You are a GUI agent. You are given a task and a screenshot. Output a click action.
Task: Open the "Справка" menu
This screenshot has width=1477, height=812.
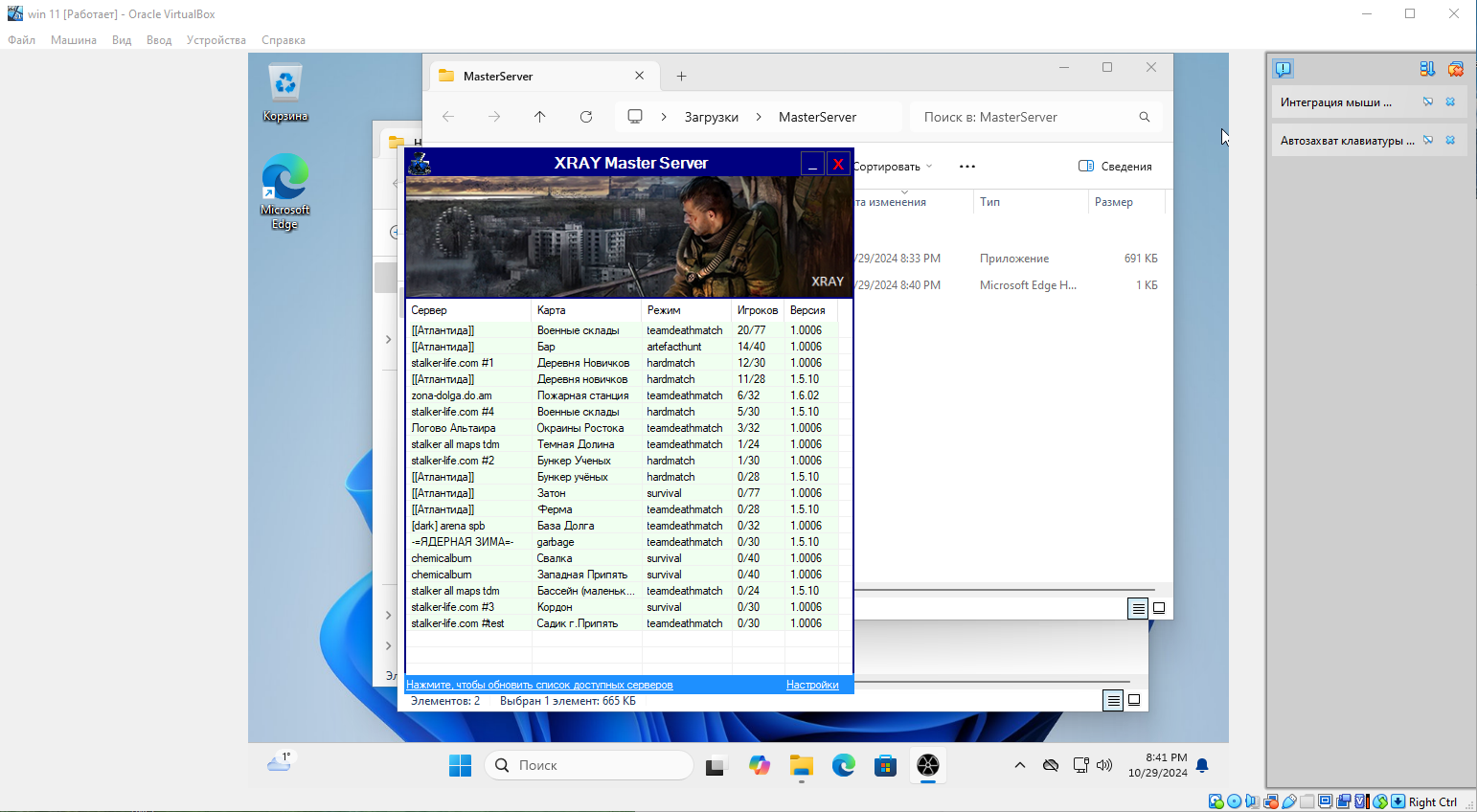[284, 40]
